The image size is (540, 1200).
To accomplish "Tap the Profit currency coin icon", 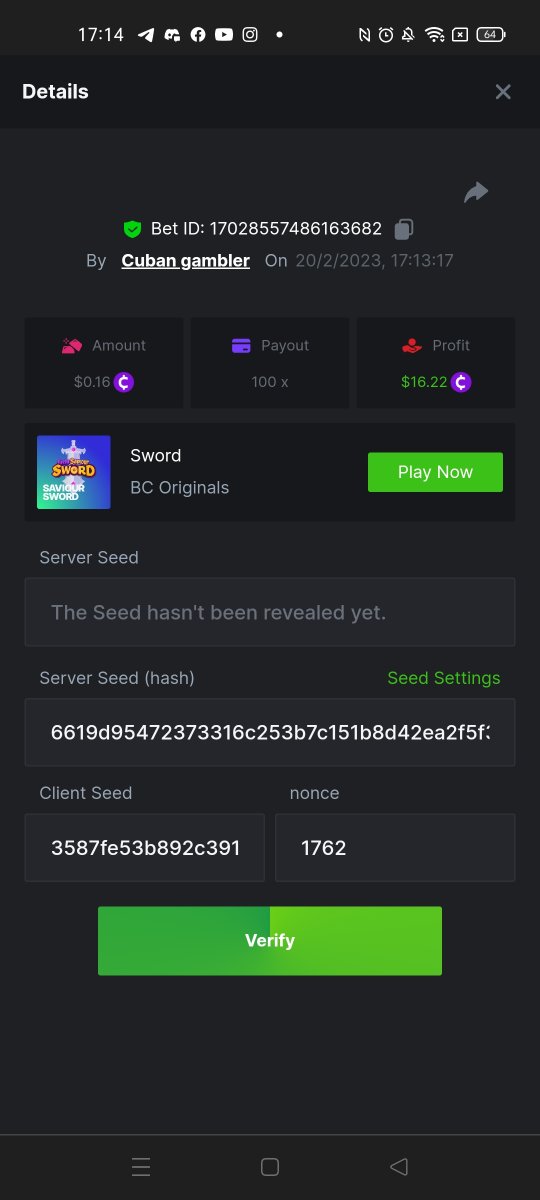I will (x=461, y=381).
